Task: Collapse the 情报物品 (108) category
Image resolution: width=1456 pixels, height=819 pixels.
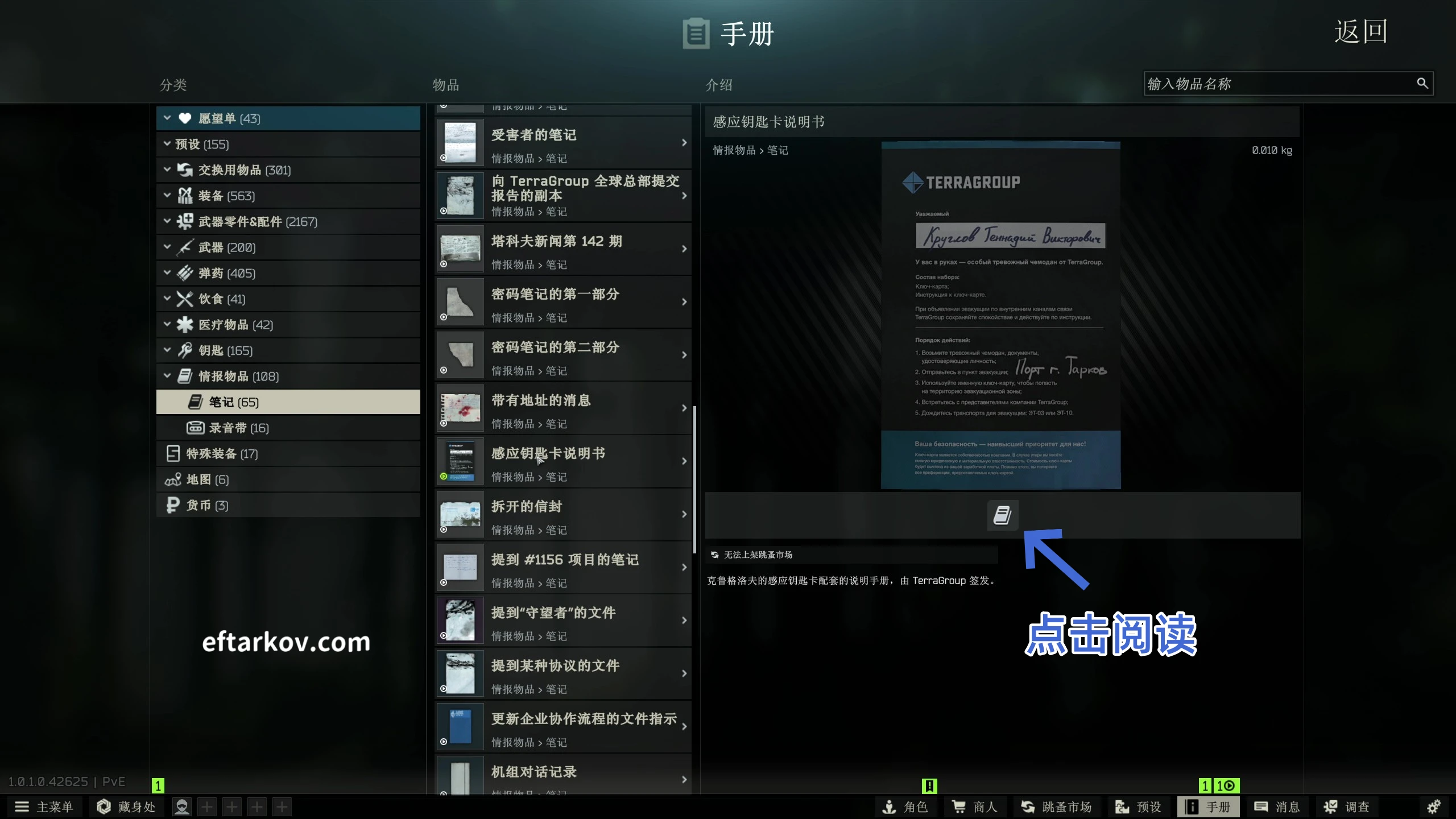Action: (167, 376)
